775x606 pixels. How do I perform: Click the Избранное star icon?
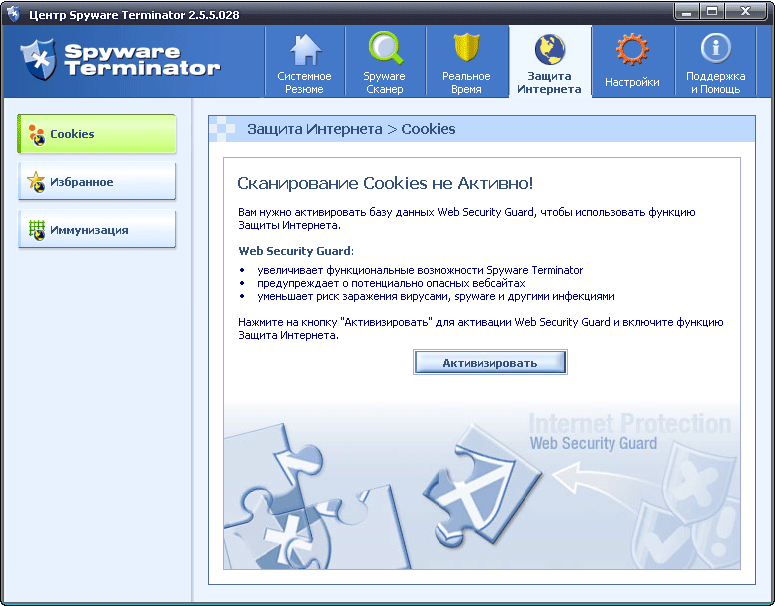36,182
